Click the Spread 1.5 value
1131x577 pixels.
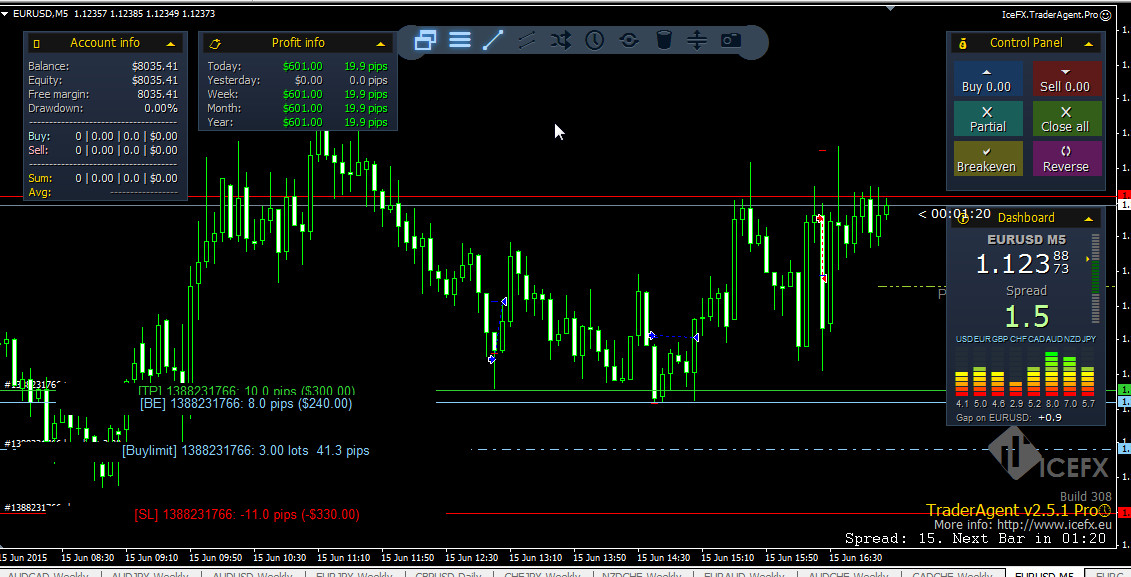(x=1027, y=317)
